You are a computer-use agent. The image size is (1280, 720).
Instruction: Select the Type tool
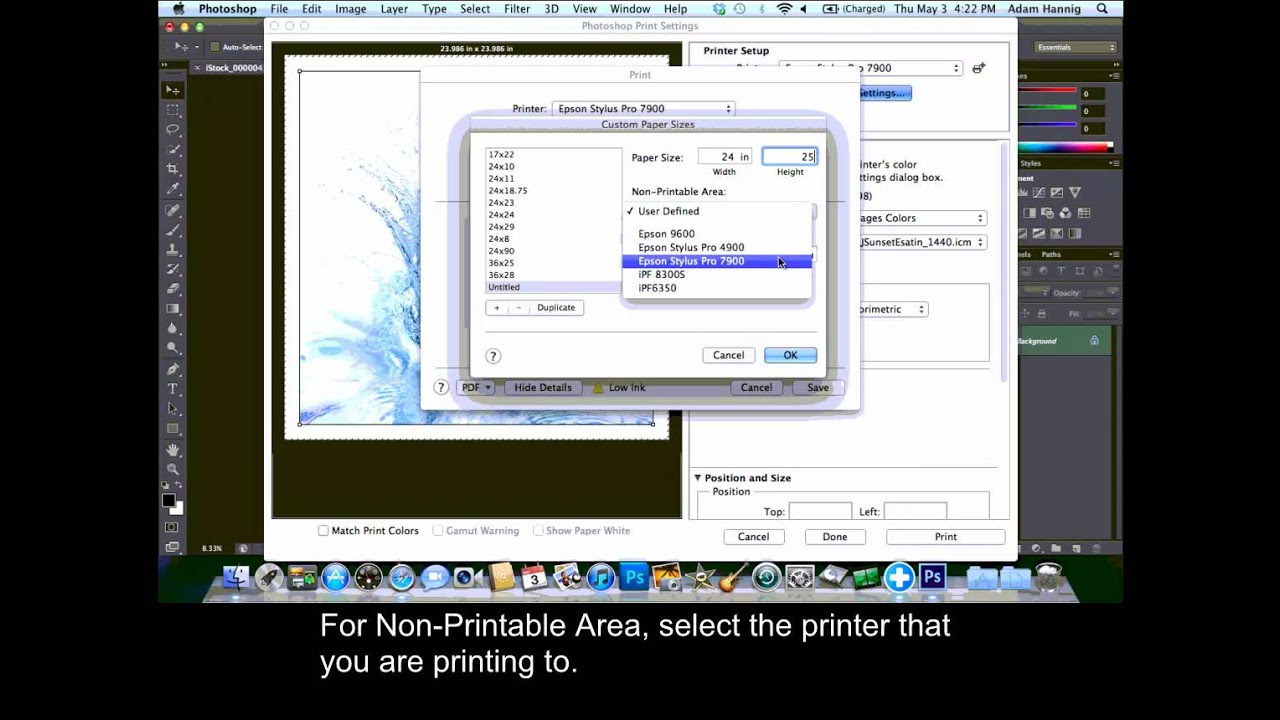(x=173, y=389)
